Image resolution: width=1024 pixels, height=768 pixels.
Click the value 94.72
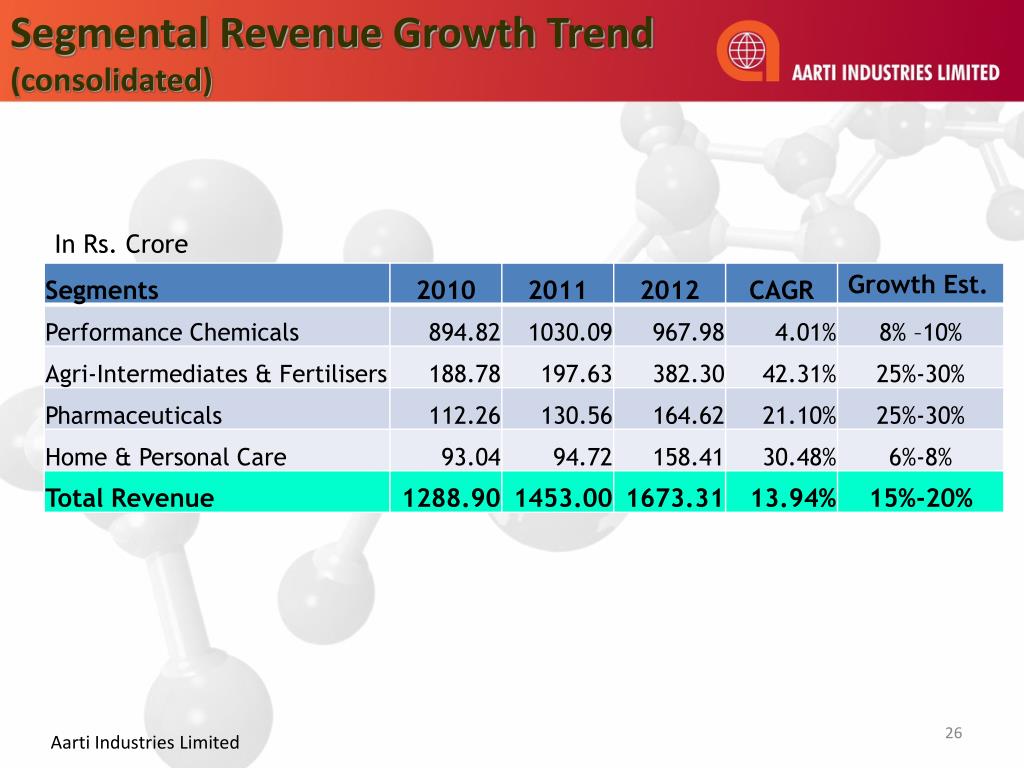583,457
